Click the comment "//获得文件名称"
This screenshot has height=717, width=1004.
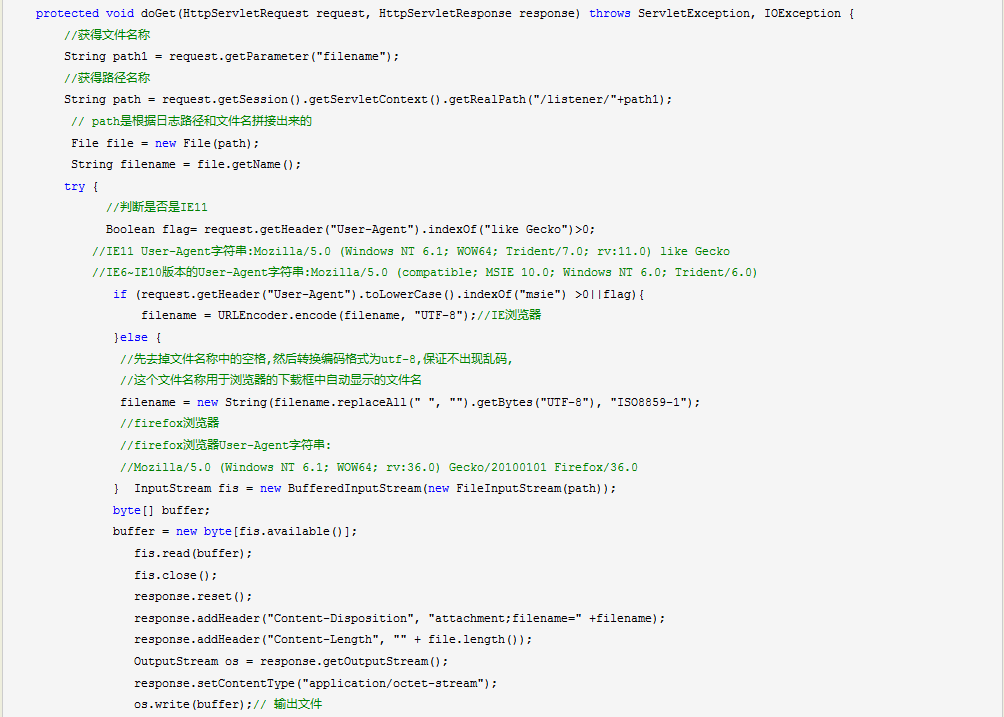107,35
